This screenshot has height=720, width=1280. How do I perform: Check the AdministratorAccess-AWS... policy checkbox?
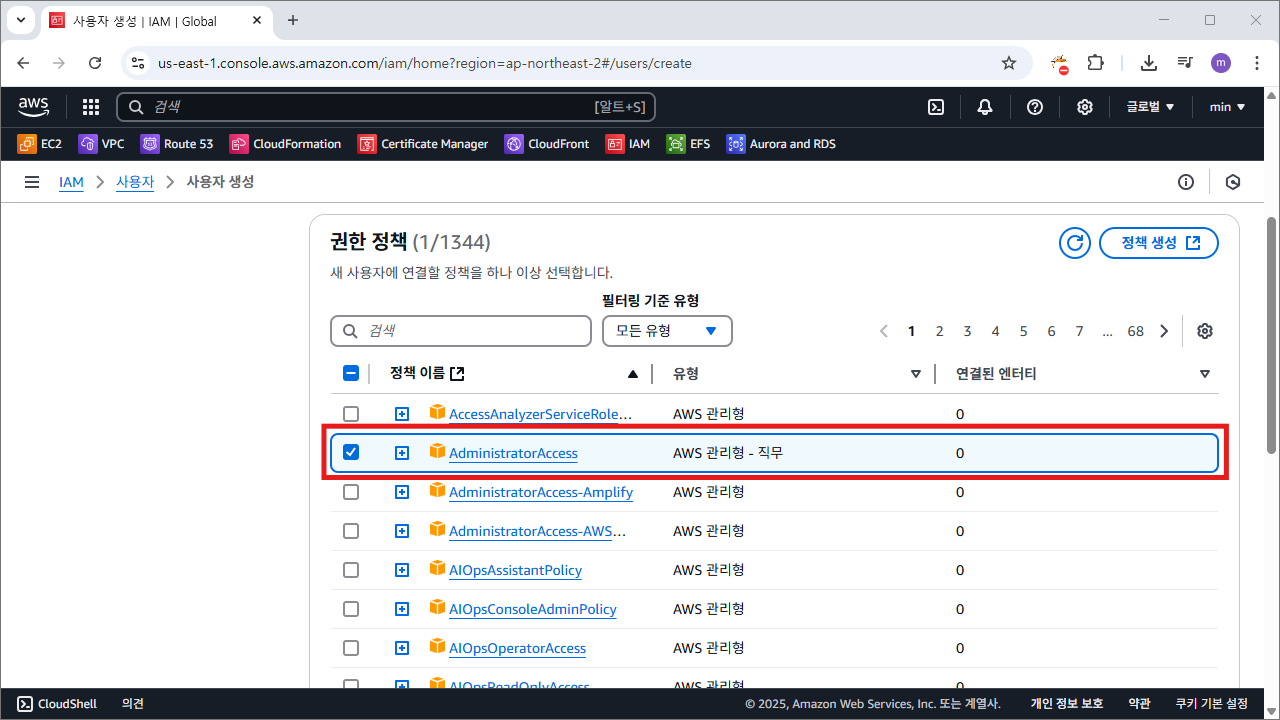click(351, 531)
